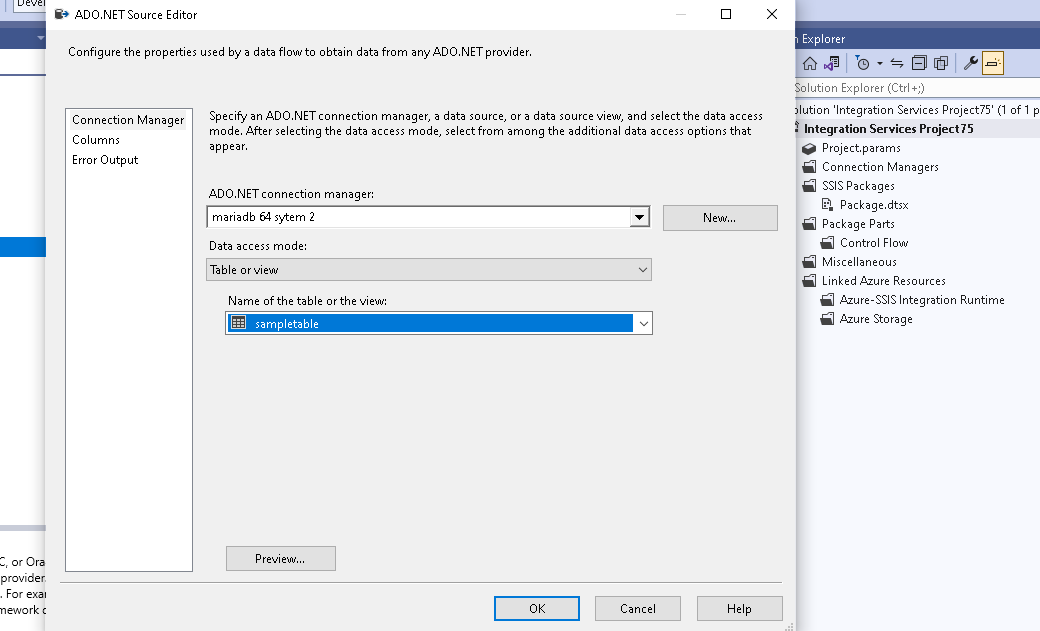The width and height of the screenshot is (1040, 631).
Task: Confirm the dialog with OK
Action: point(537,608)
